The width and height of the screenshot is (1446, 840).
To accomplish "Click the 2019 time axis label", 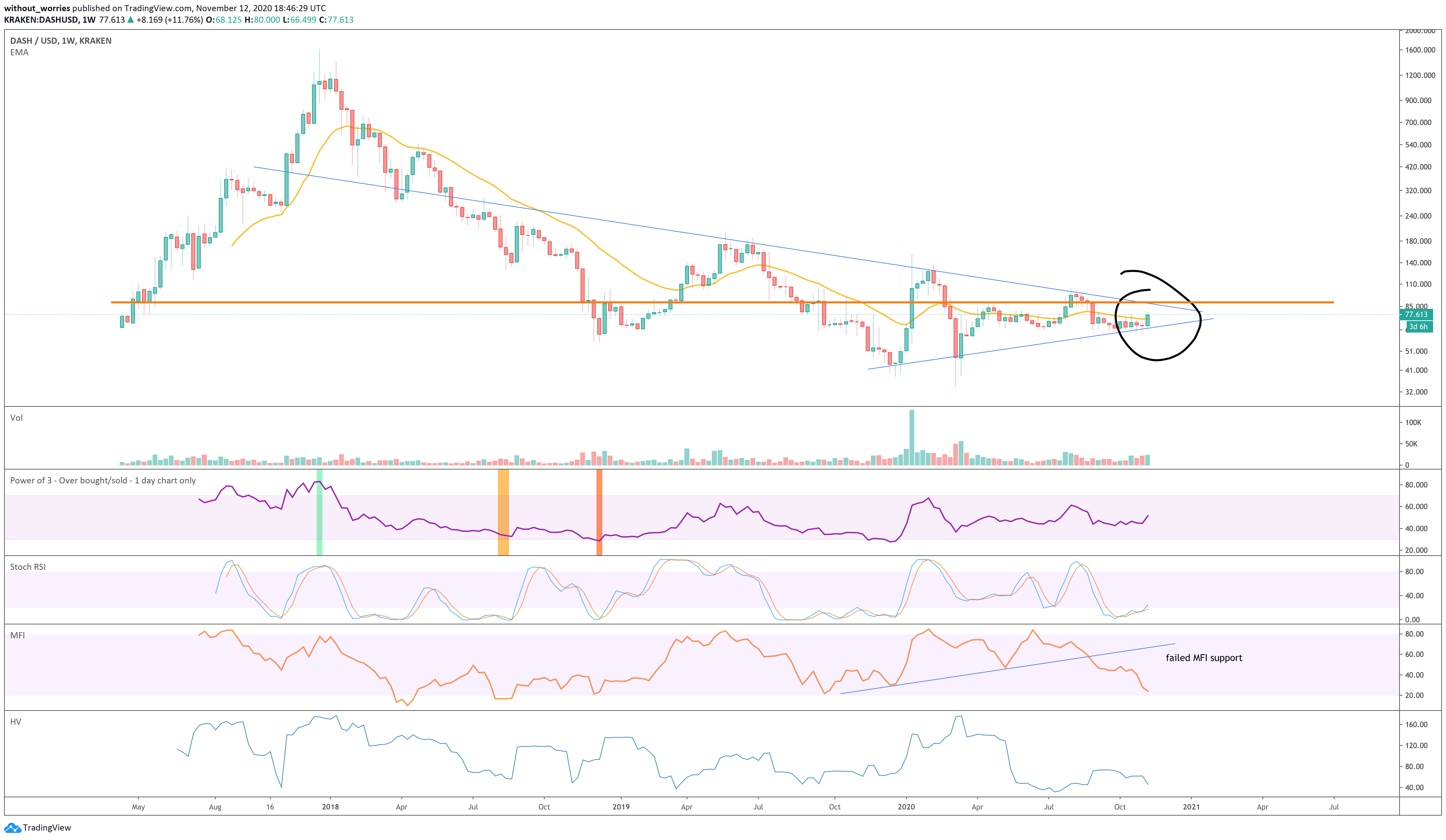I will point(621,807).
